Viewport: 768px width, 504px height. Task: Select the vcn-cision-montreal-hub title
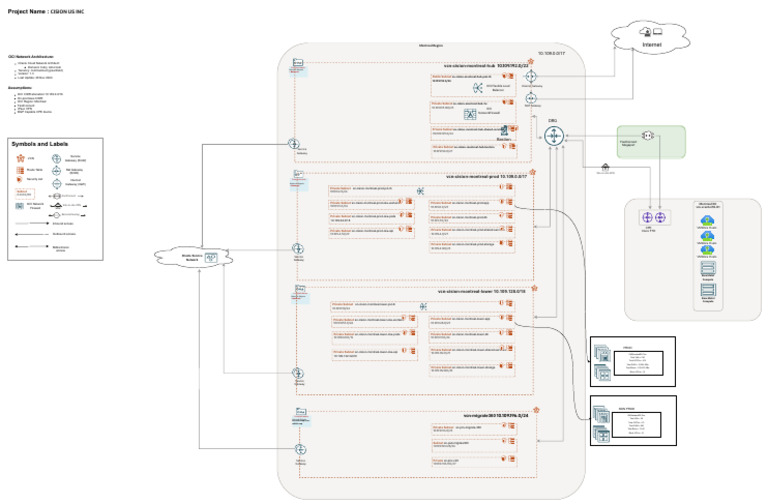pos(484,65)
